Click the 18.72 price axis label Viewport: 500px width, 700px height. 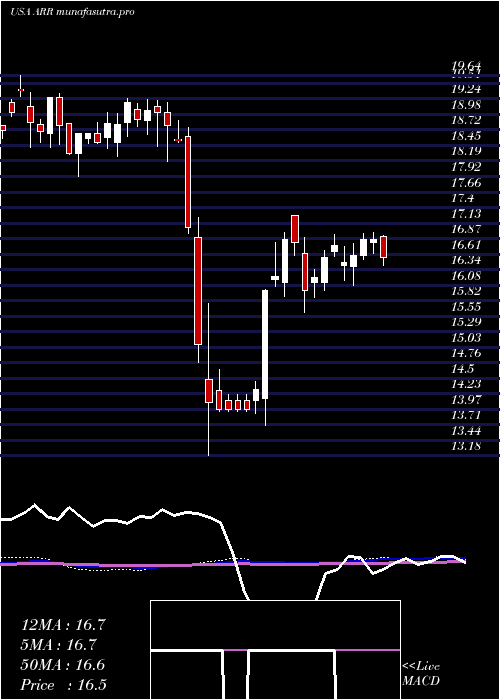tap(466, 120)
